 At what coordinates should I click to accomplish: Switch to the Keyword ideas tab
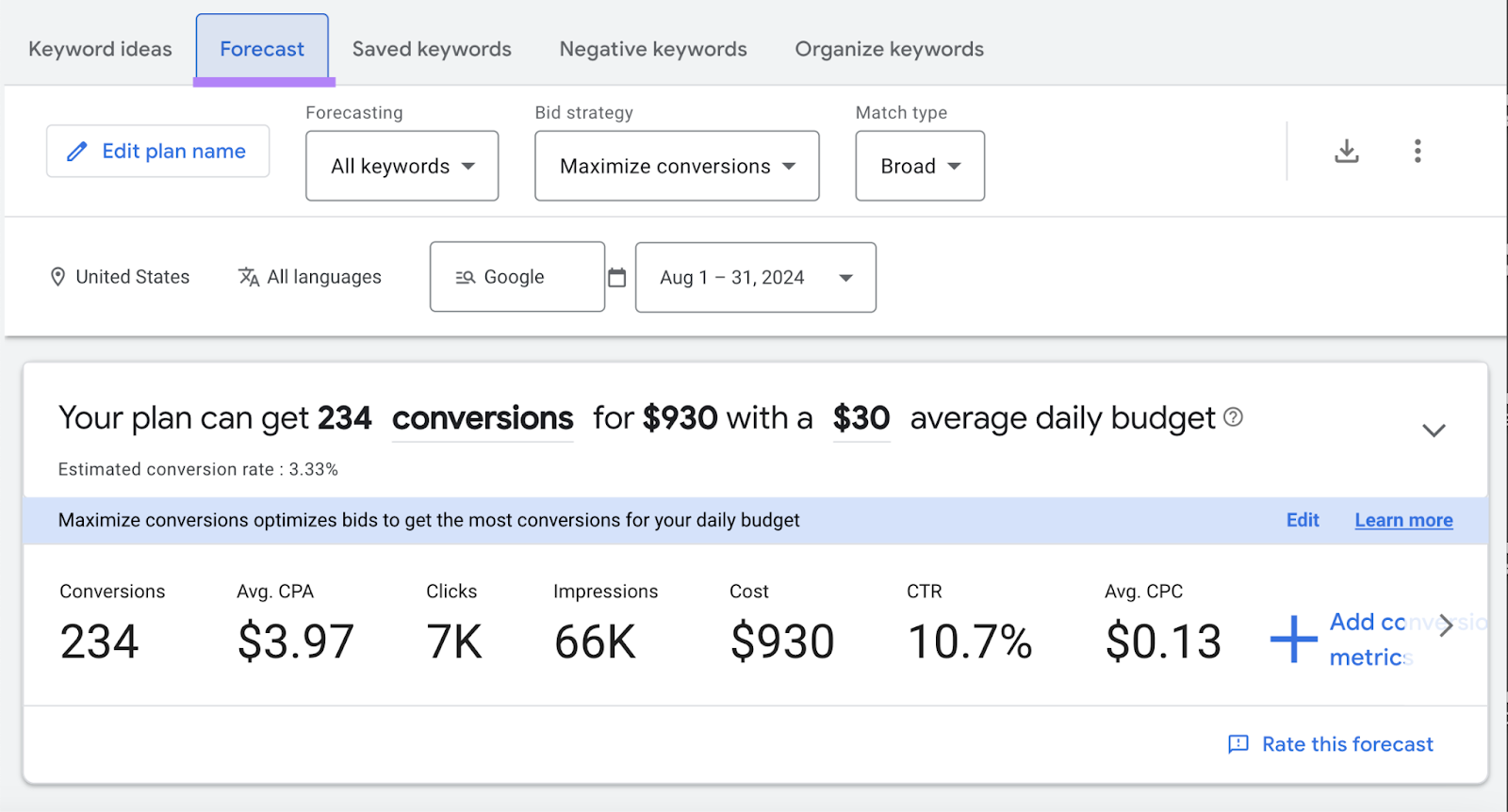pyautogui.click(x=100, y=49)
